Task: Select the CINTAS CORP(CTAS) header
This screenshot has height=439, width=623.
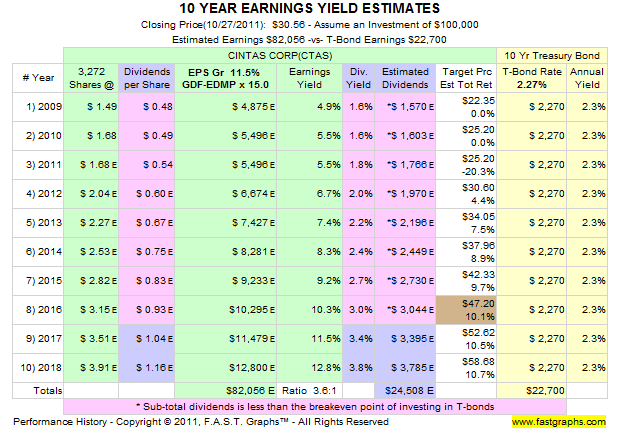Action: 280,56
